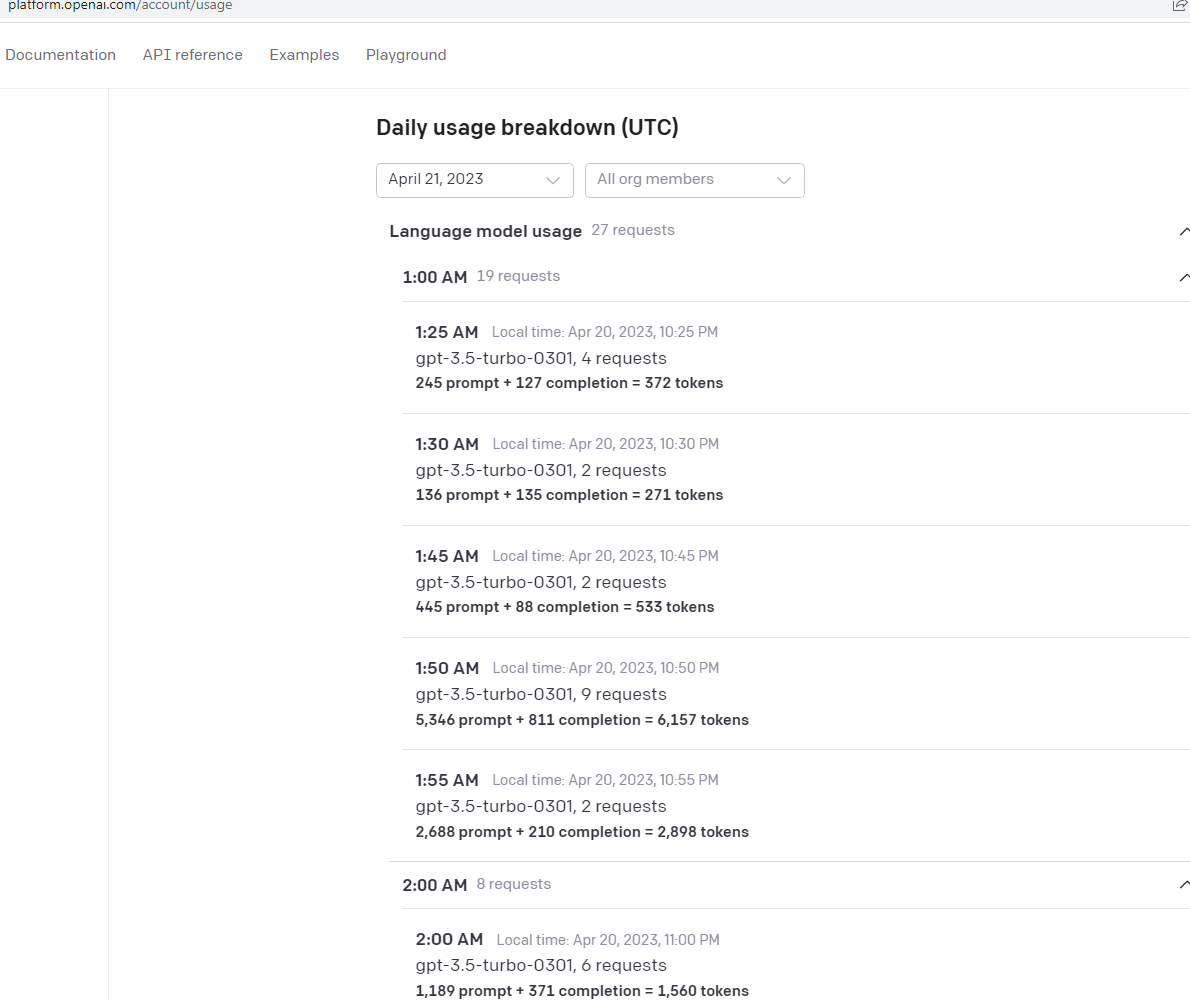The image size is (1190, 1000).
Task: Collapse the Language model usage section
Action: [1184, 231]
